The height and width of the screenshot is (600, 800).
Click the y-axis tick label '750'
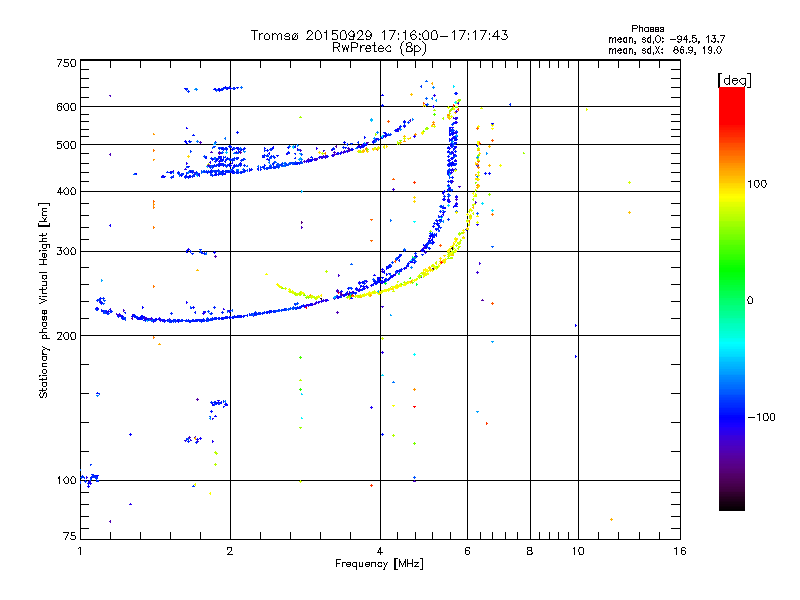(x=66, y=63)
